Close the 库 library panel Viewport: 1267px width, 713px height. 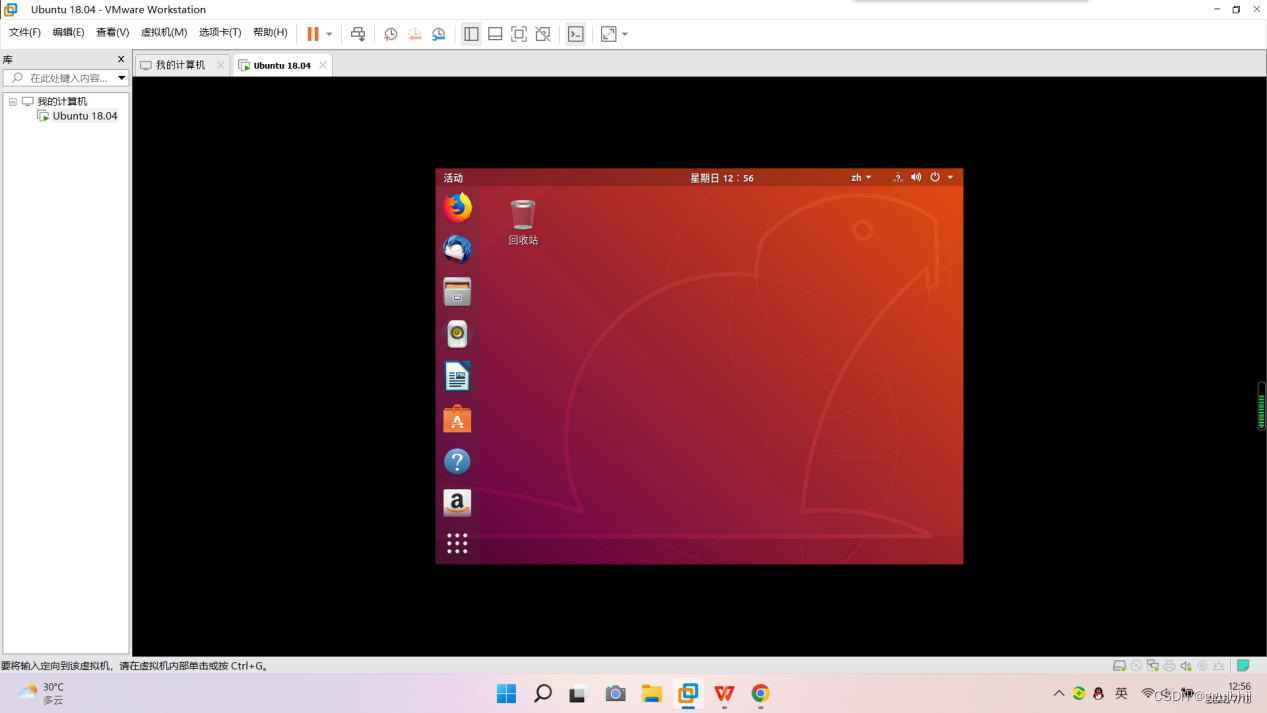121,59
